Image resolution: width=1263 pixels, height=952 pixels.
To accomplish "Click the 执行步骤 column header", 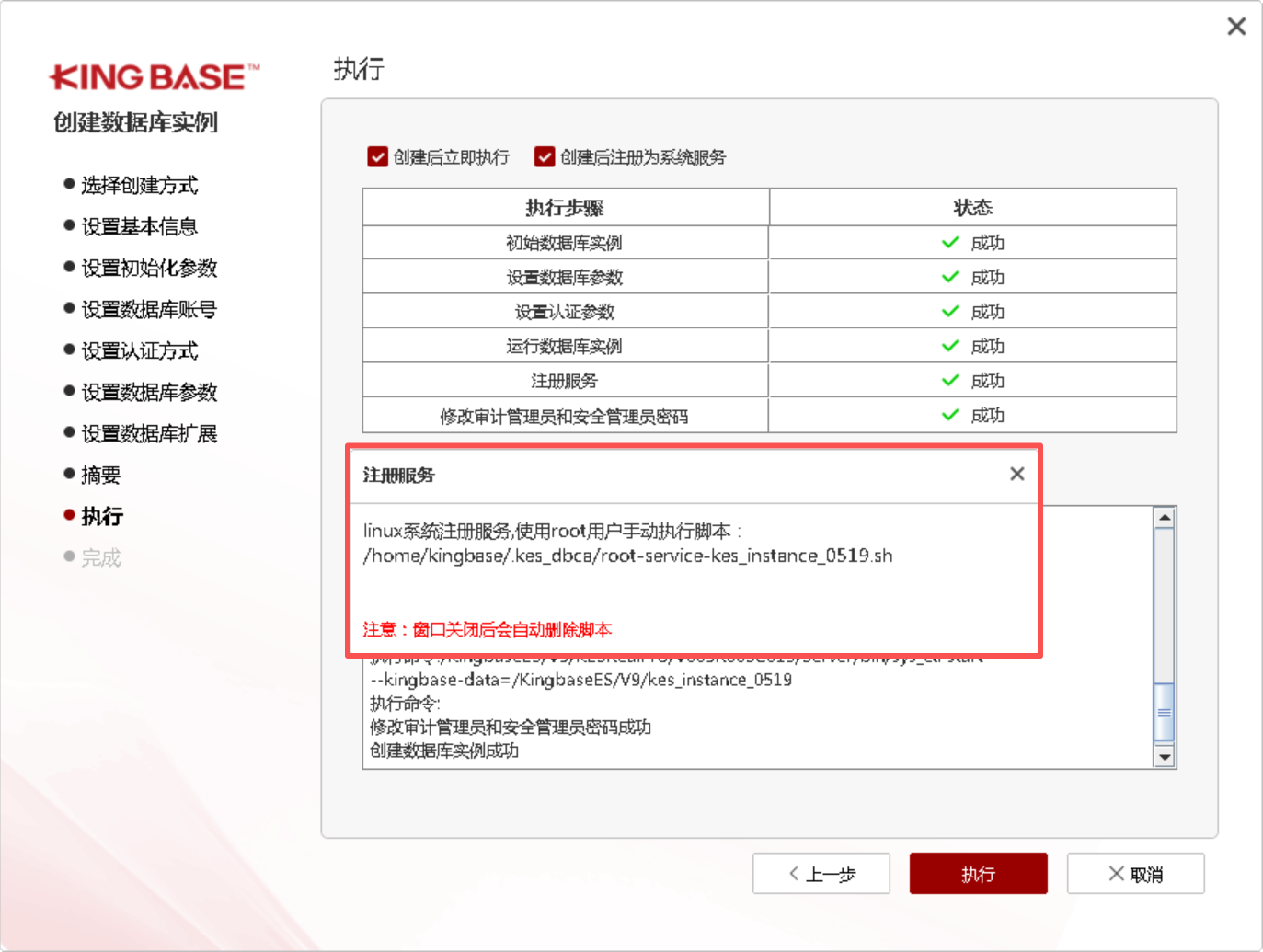I will 565,208.
